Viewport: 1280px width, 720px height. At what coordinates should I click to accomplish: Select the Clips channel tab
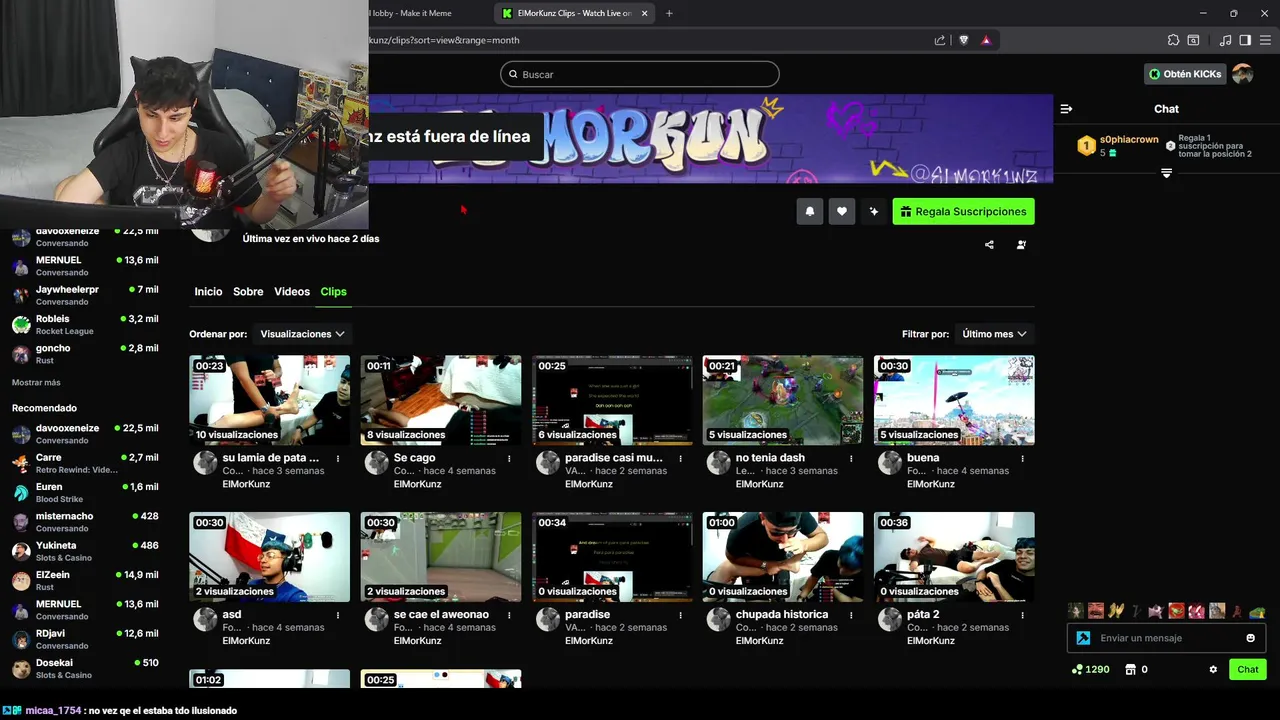pyautogui.click(x=333, y=292)
